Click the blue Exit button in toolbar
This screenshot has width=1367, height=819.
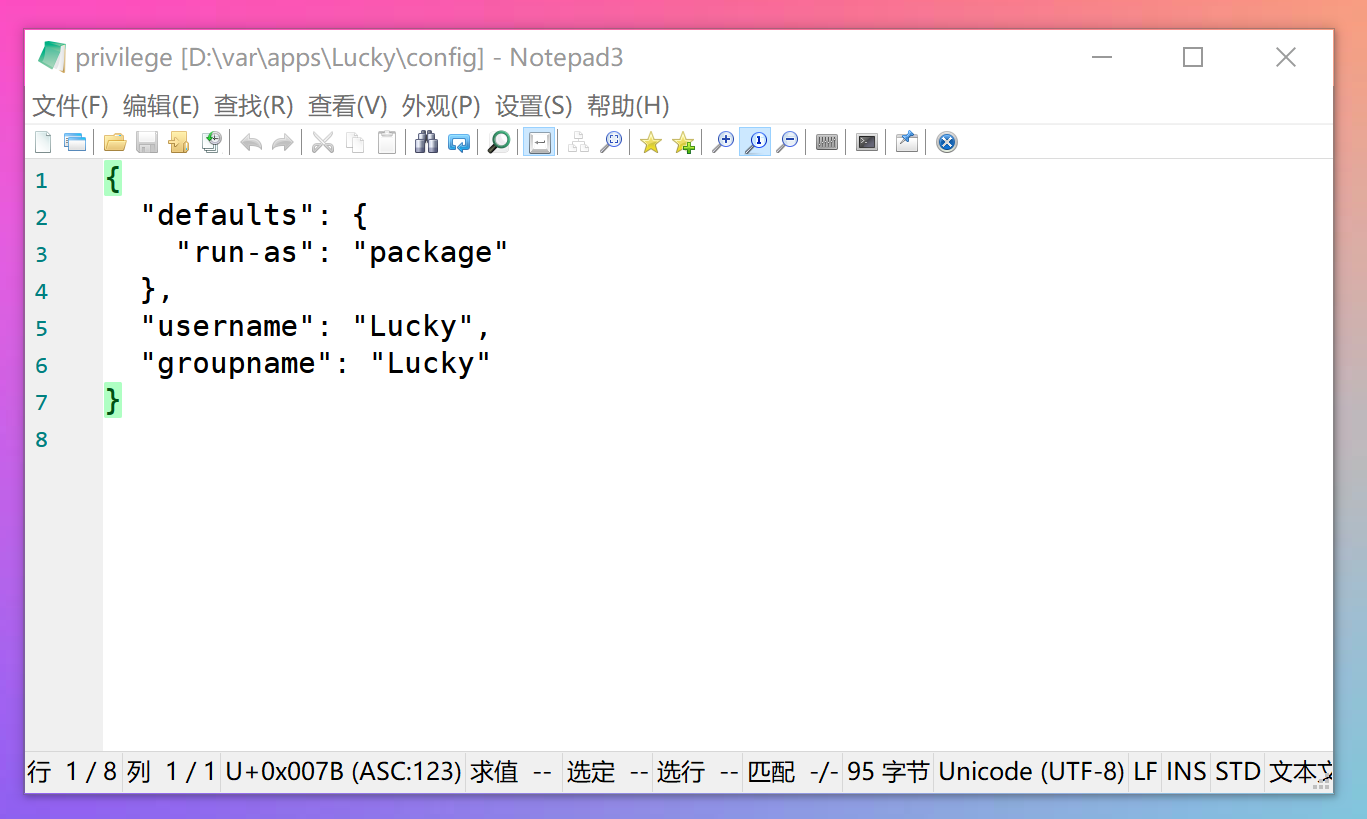[947, 142]
